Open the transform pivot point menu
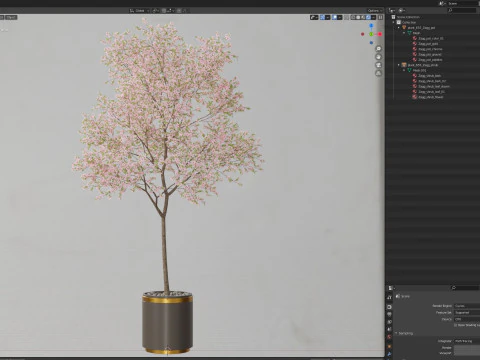The image size is (480, 360). click(156, 11)
